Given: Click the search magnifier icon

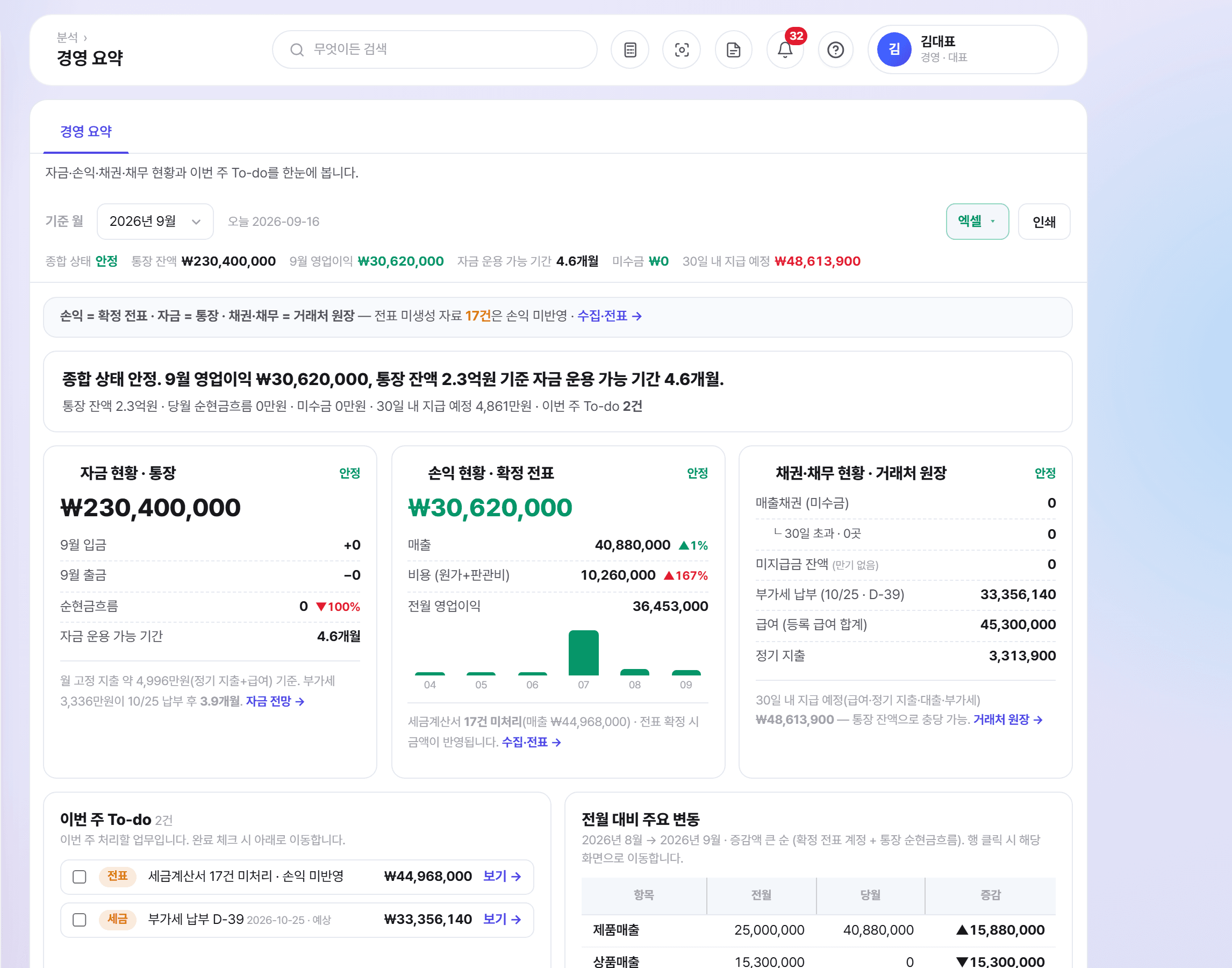Looking at the screenshot, I should tap(297, 50).
